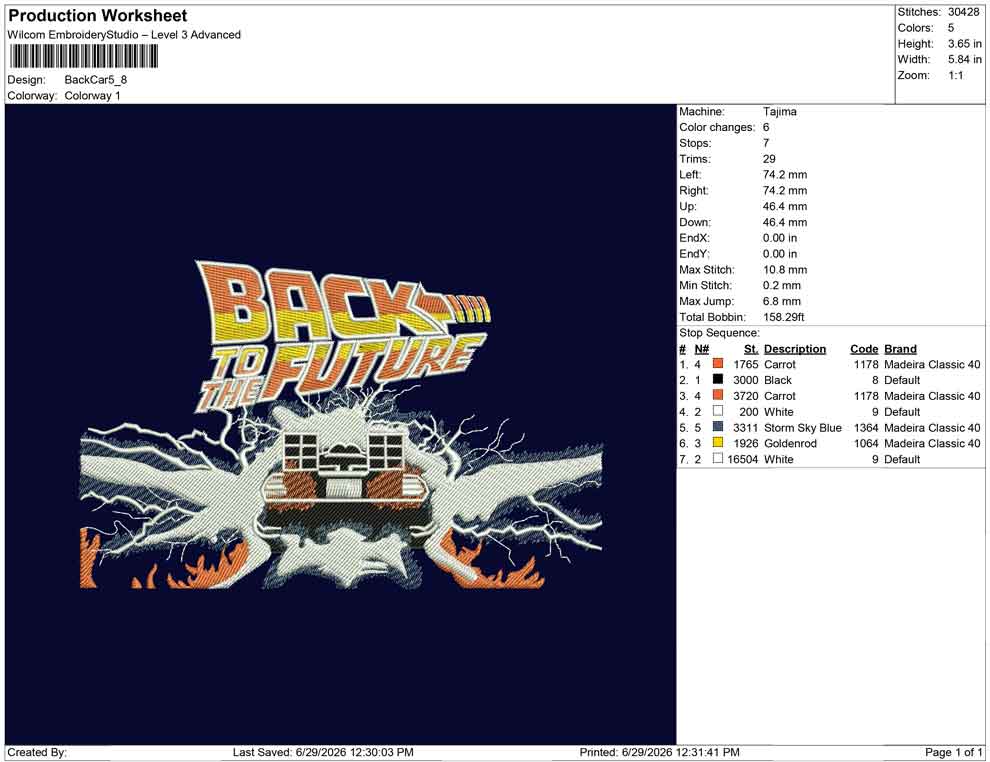Click the Back to the Future design preview

pyautogui.click(x=341, y=424)
